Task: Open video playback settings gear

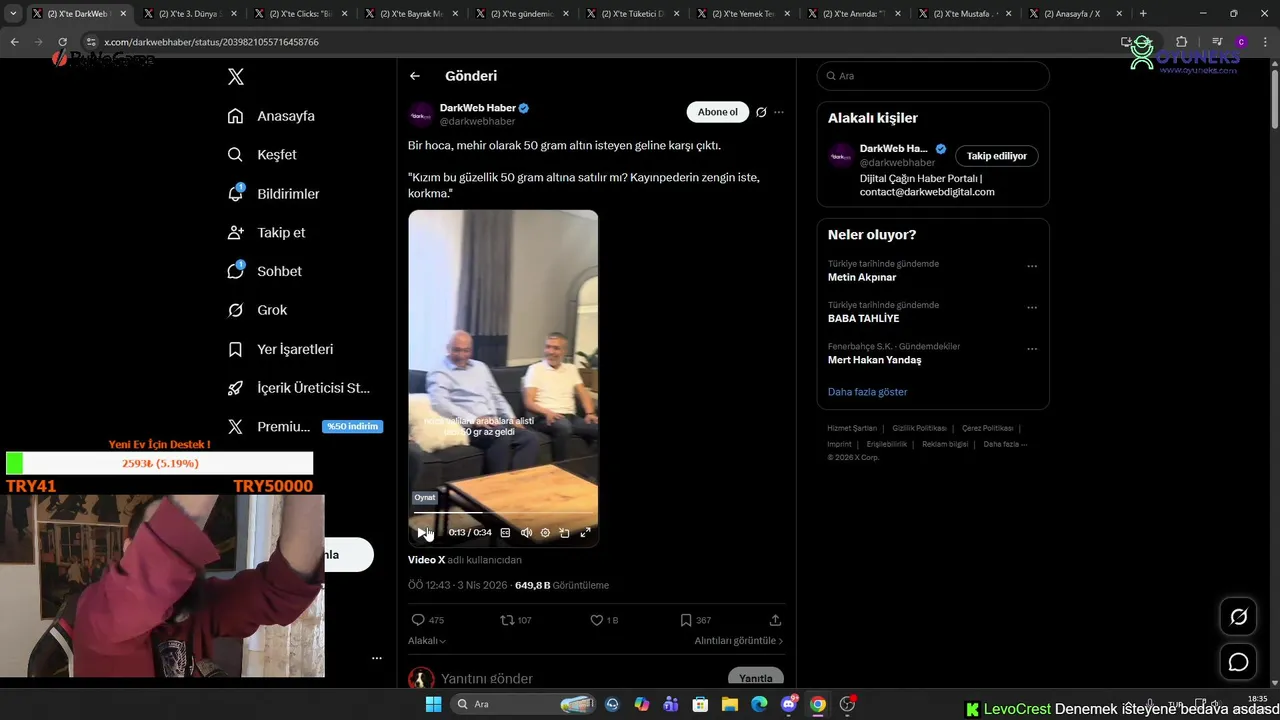Action: pyautogui.click(x=545, y=533)
